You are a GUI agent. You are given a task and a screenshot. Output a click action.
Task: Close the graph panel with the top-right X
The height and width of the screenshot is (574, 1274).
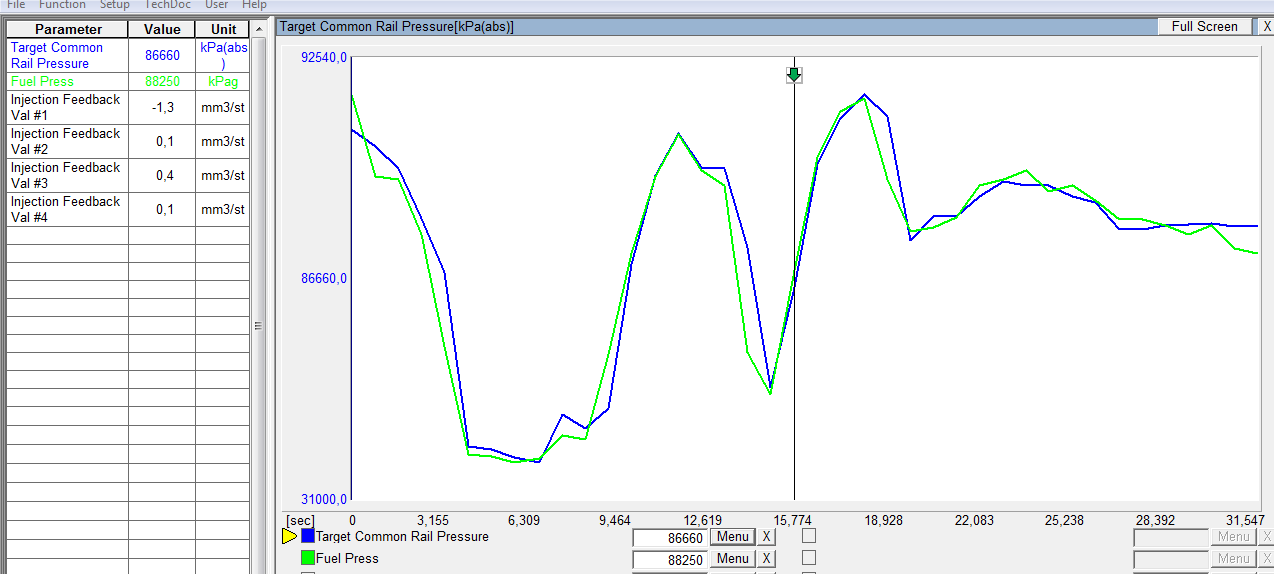coord(1267,27)
